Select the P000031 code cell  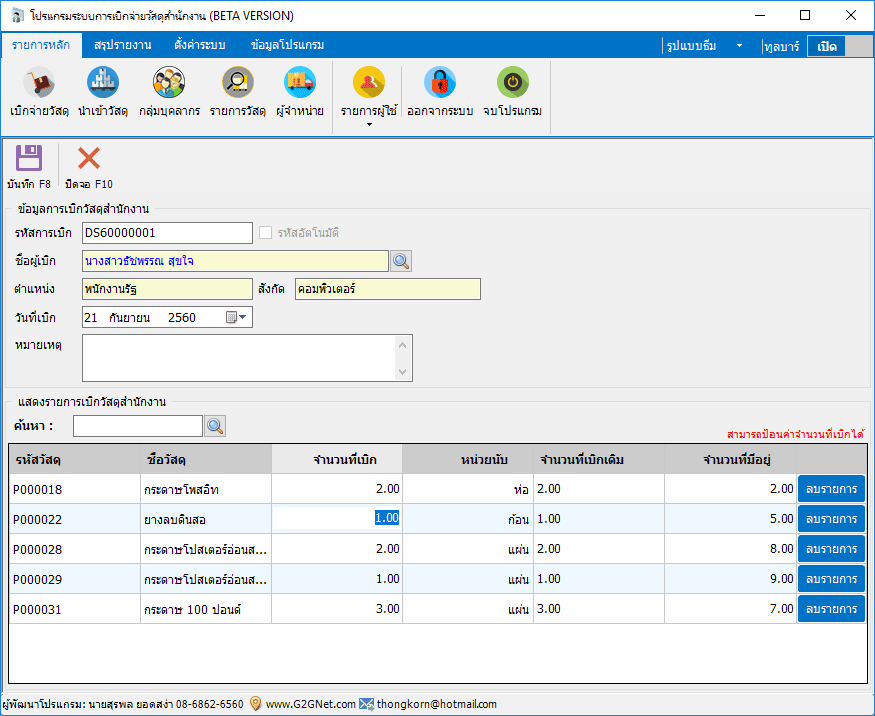[x=75, y=609]
